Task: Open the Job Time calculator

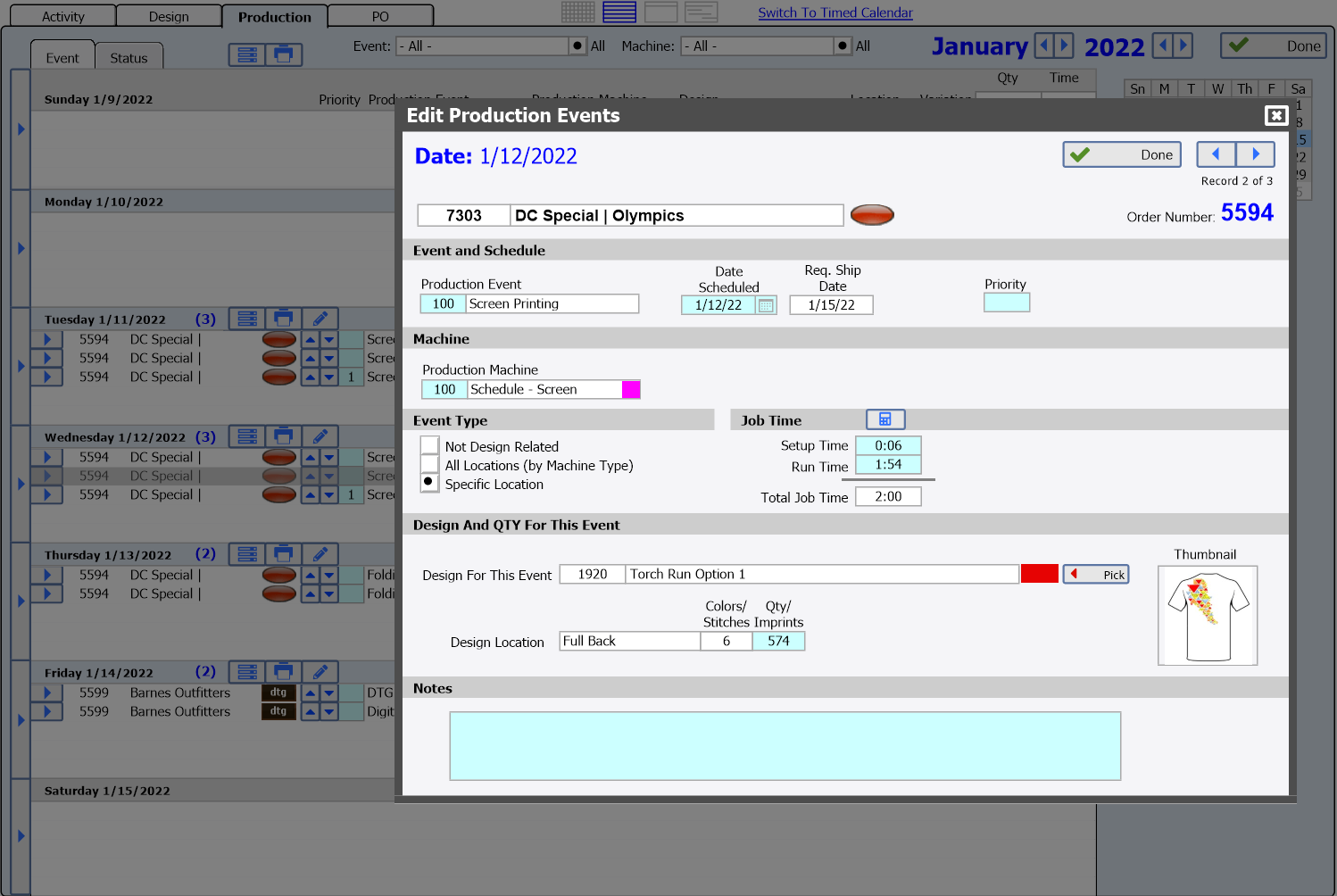Action: click(885, 419)
